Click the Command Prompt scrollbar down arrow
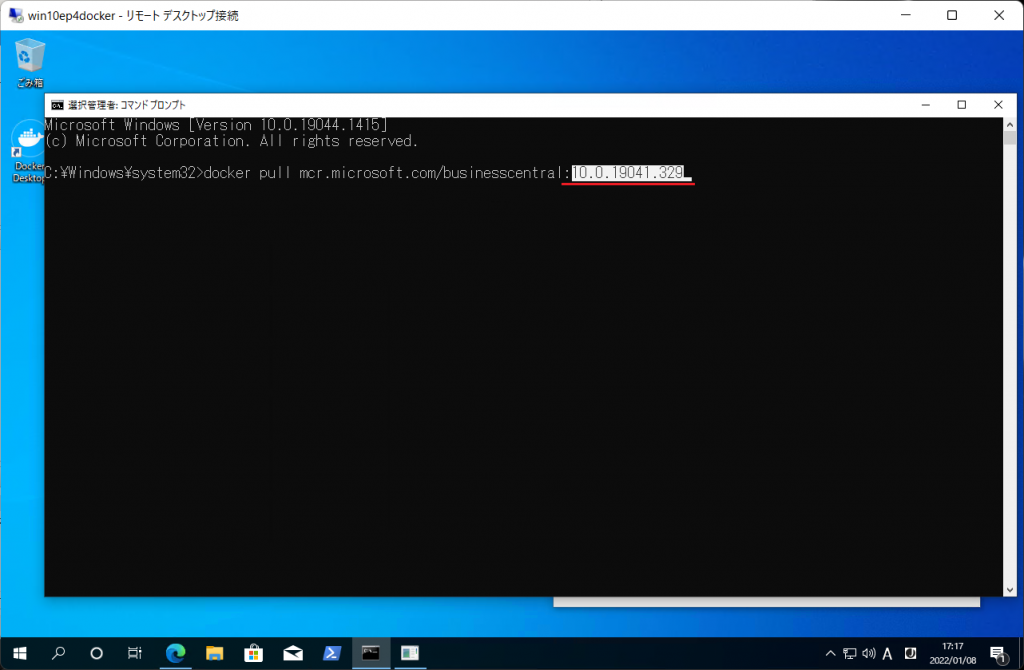The image size is (1024, 670). pyautogui.click(x=1010, y=590)
